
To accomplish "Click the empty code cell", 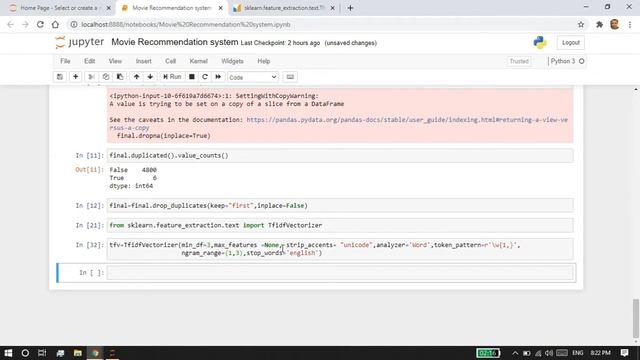I will (x=340, y=273).
